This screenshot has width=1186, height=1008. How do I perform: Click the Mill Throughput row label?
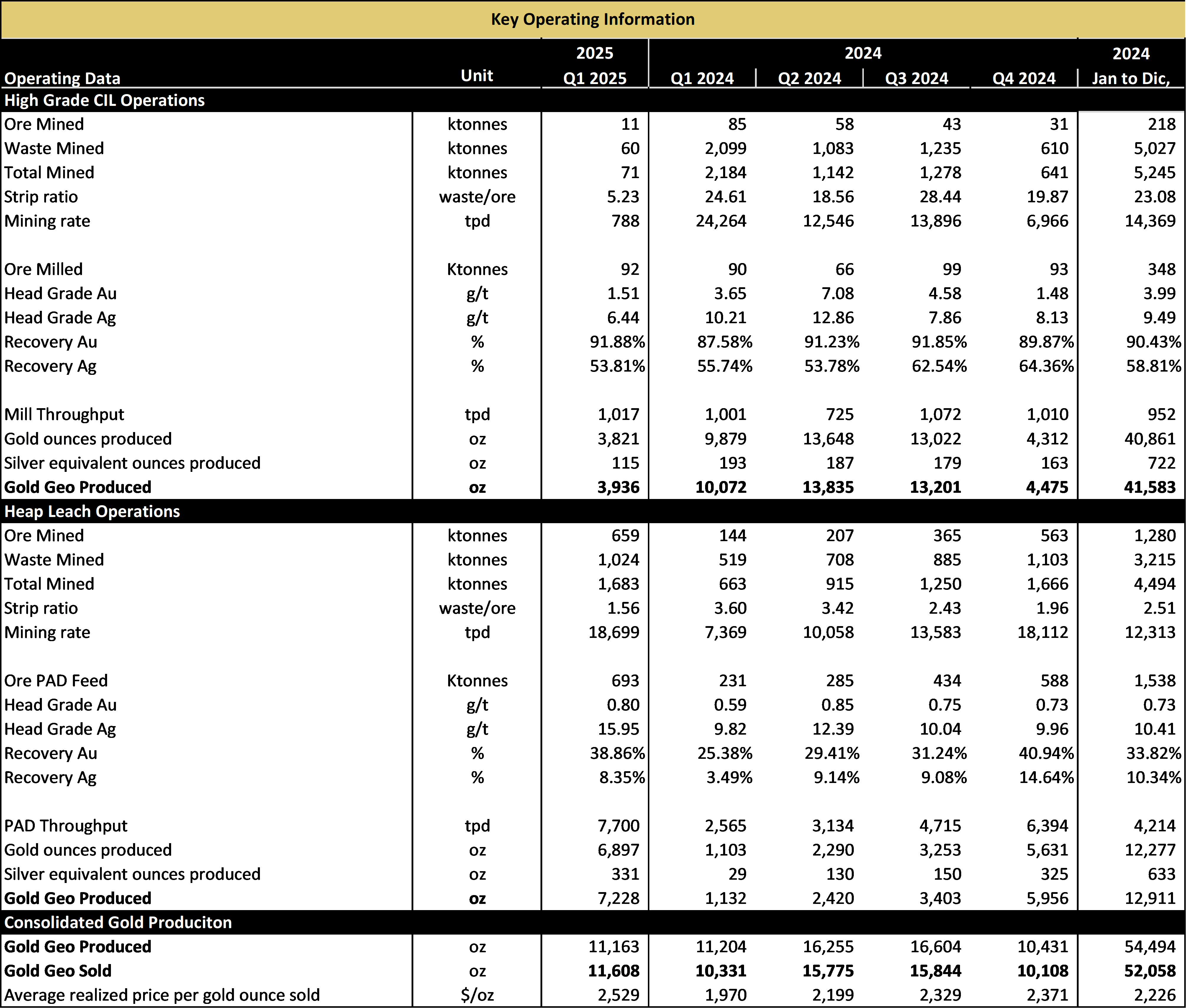(64, 415)
